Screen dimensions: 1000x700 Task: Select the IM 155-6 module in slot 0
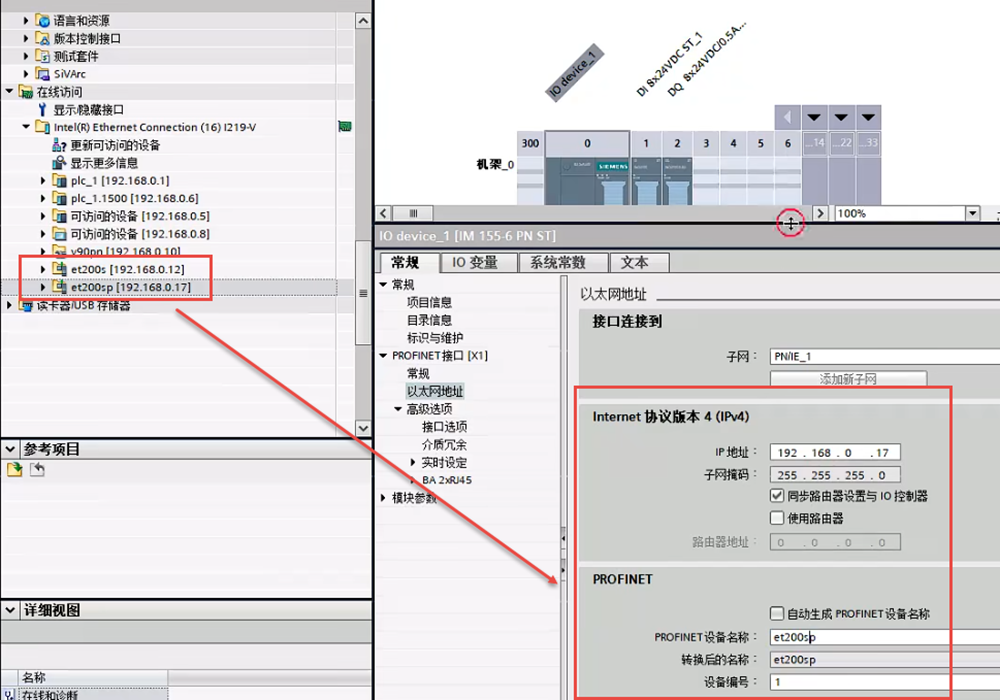tap(587, 180)
